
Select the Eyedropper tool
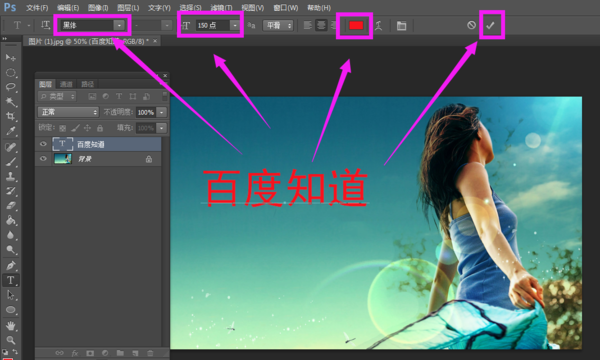click(10, 131)
